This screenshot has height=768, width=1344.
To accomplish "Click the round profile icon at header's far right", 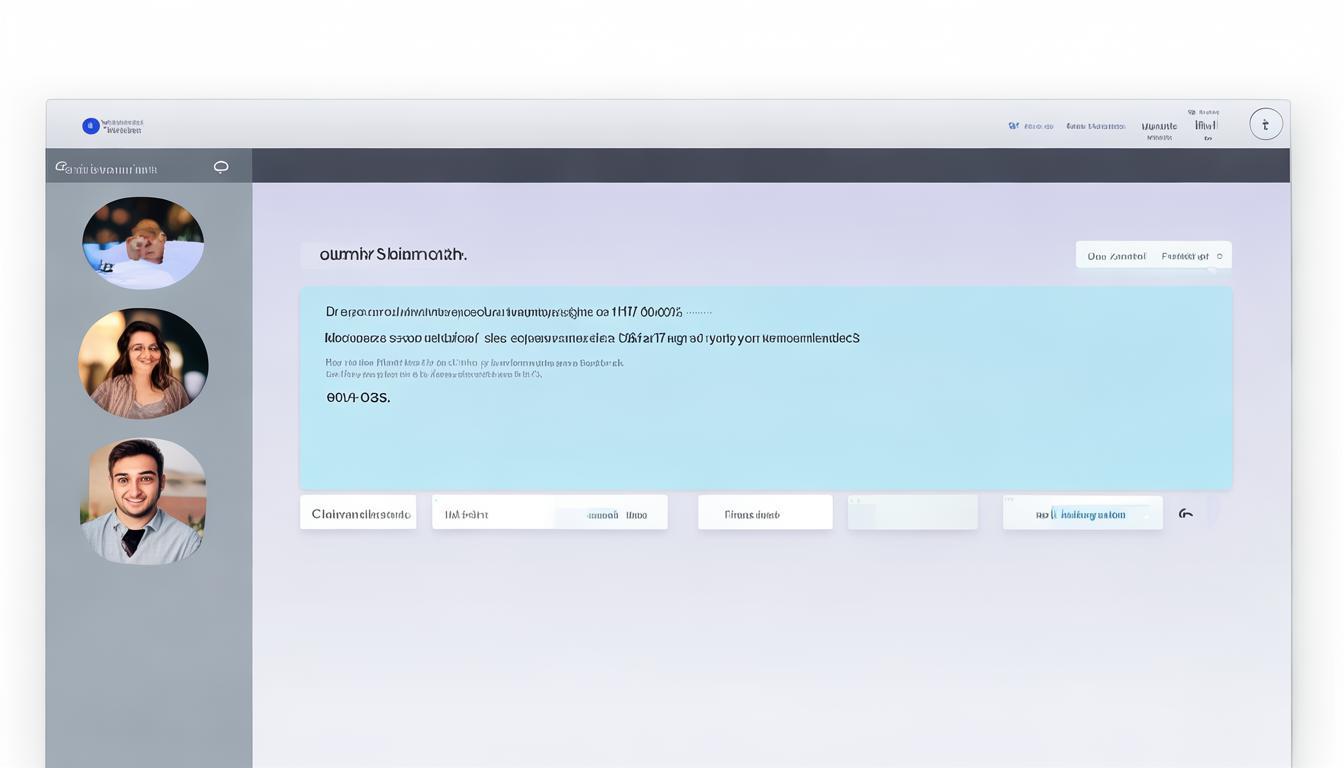I will [x=1266, y=124].
